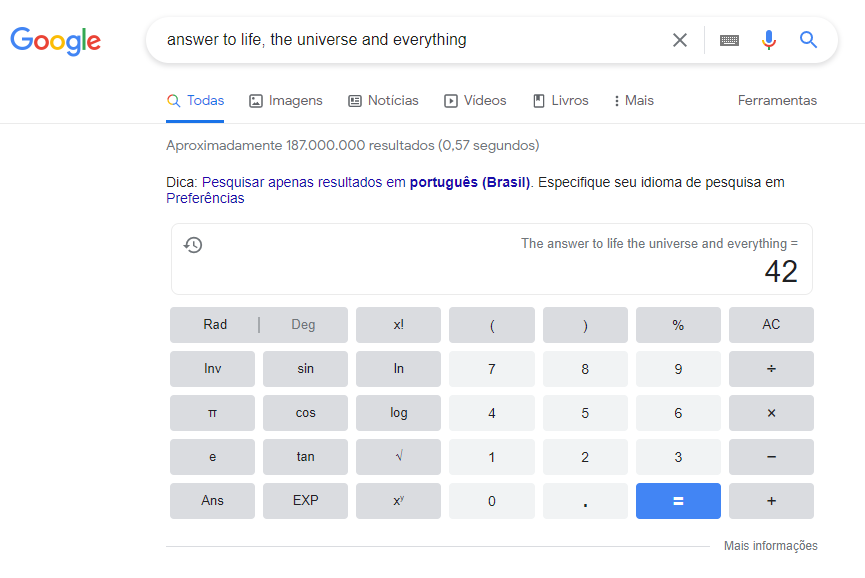Expand Mais informações below the calculator

[x=770, y=546]
